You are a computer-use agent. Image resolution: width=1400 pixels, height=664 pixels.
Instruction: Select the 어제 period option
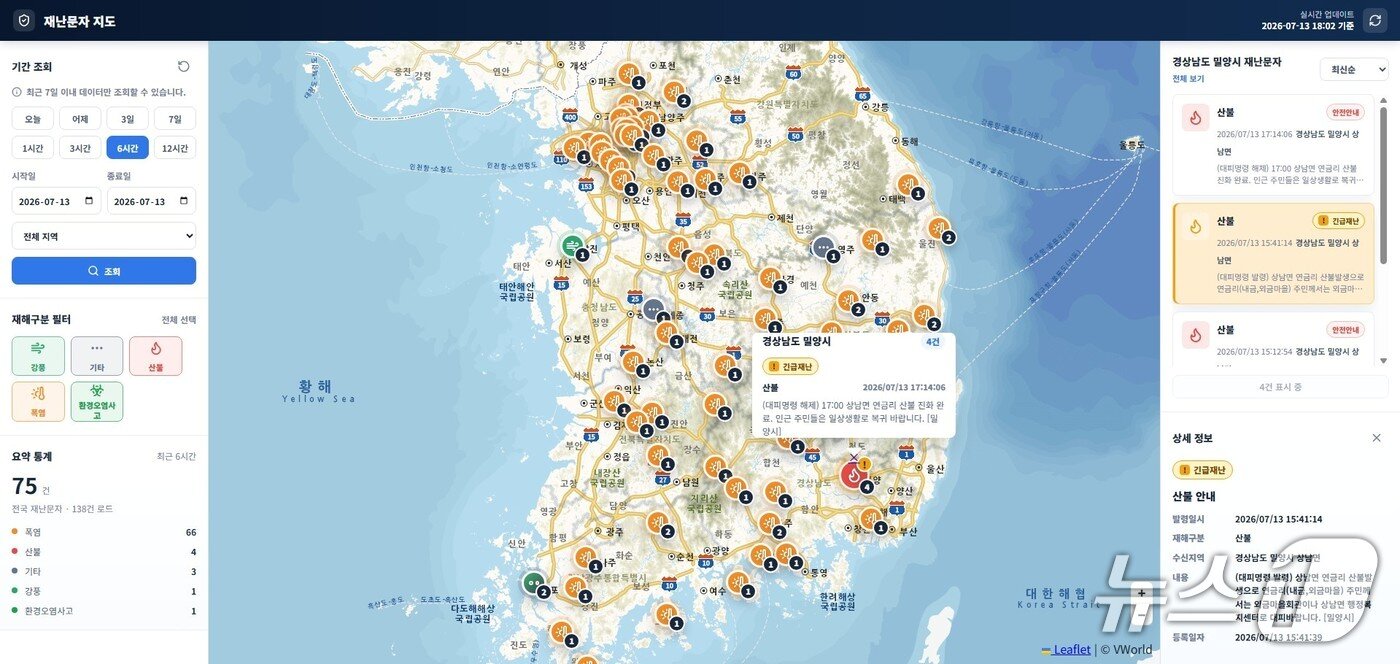[80, 119]
